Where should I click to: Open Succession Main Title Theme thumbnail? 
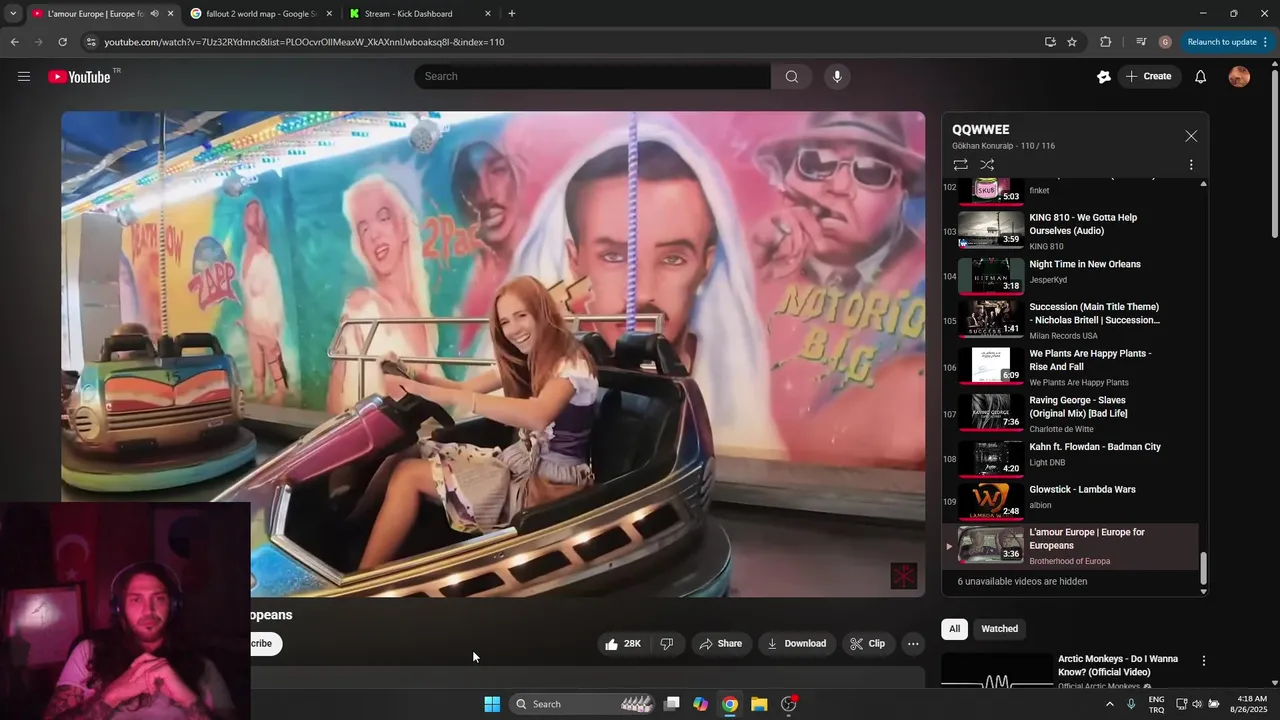click(991, 319)
